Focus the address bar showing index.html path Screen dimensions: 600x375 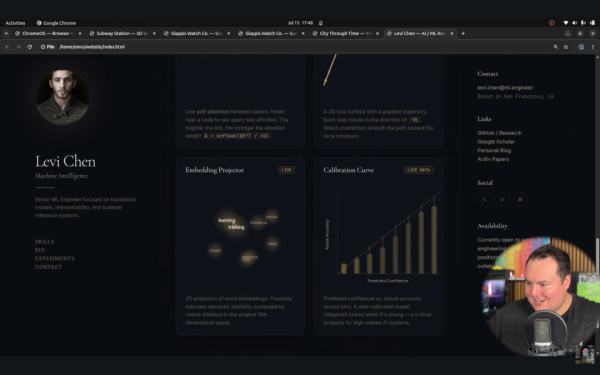pyautogui.click(x=298, y=47)
